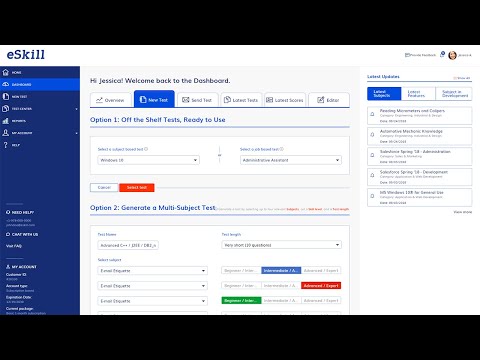Open the Test length dropdown showing Very short

click(x=281, y=245)
